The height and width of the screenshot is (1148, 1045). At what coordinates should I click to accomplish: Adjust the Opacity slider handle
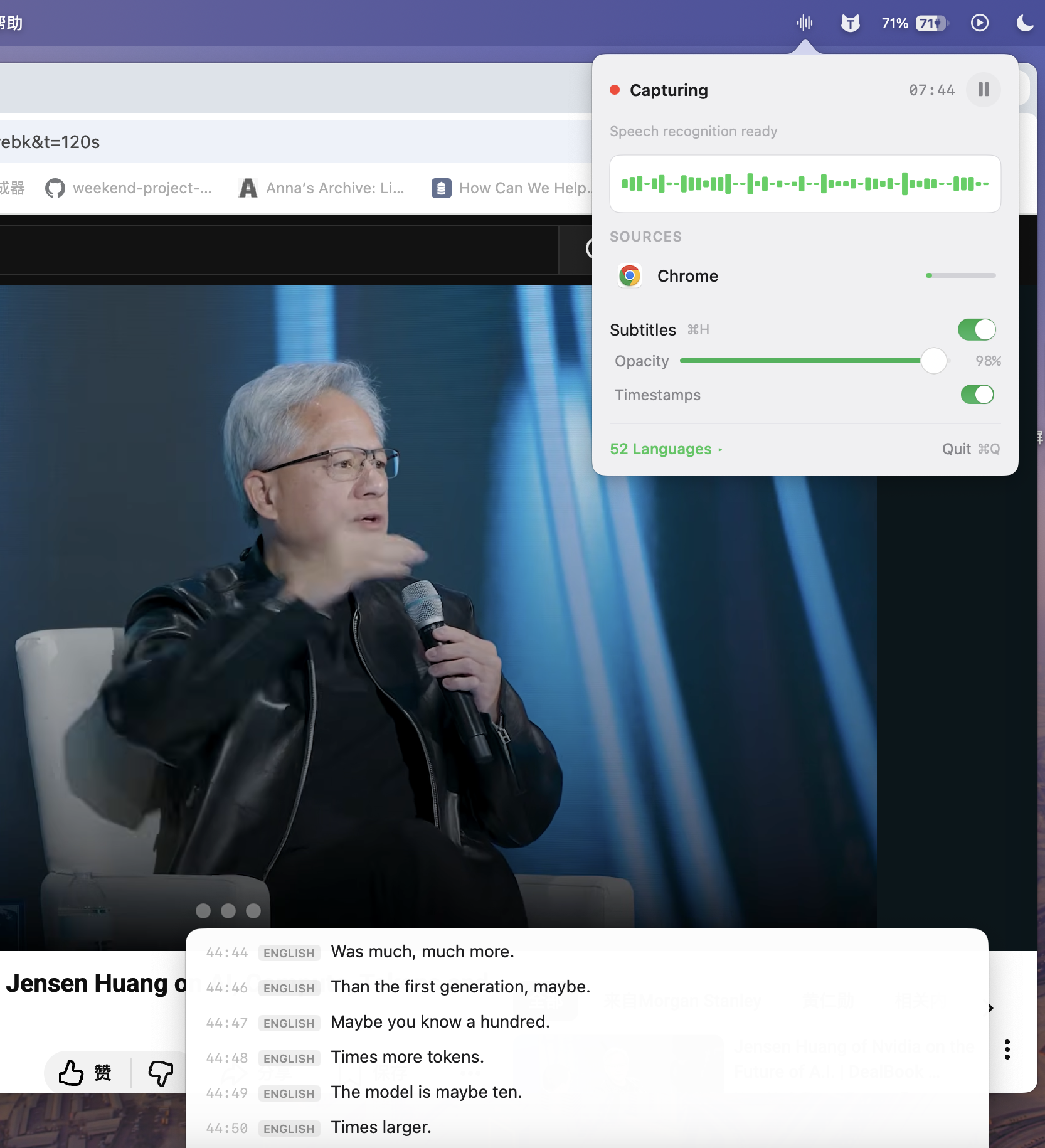click(933, 361)
